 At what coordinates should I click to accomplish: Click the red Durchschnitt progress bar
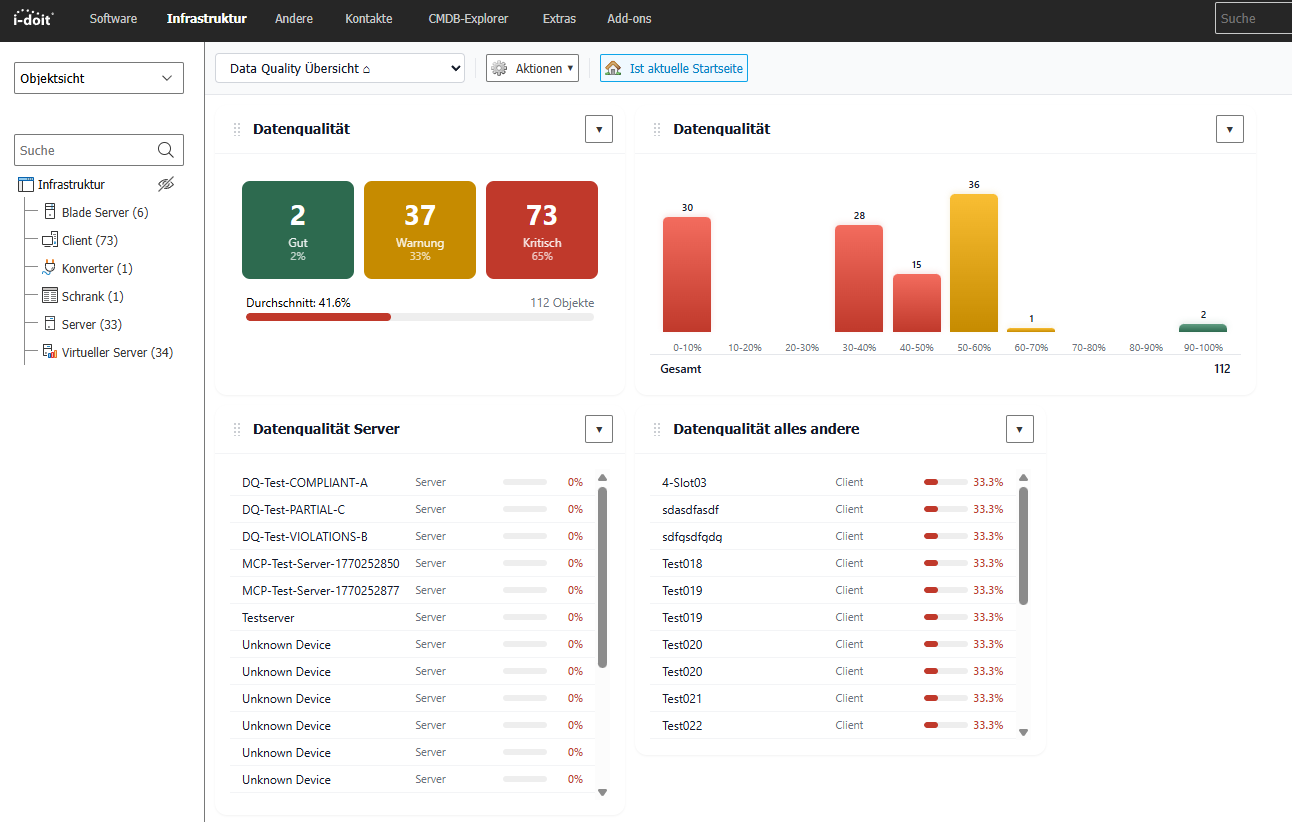pos(318,317)
